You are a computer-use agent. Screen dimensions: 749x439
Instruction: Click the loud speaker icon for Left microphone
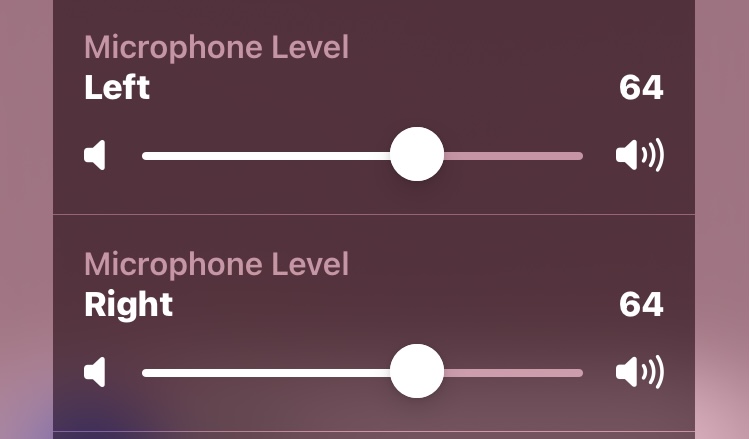(x=640, y=155)
